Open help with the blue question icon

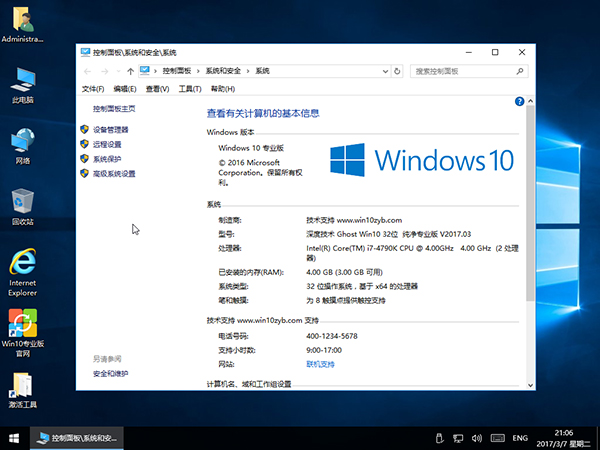click(519, 101)
